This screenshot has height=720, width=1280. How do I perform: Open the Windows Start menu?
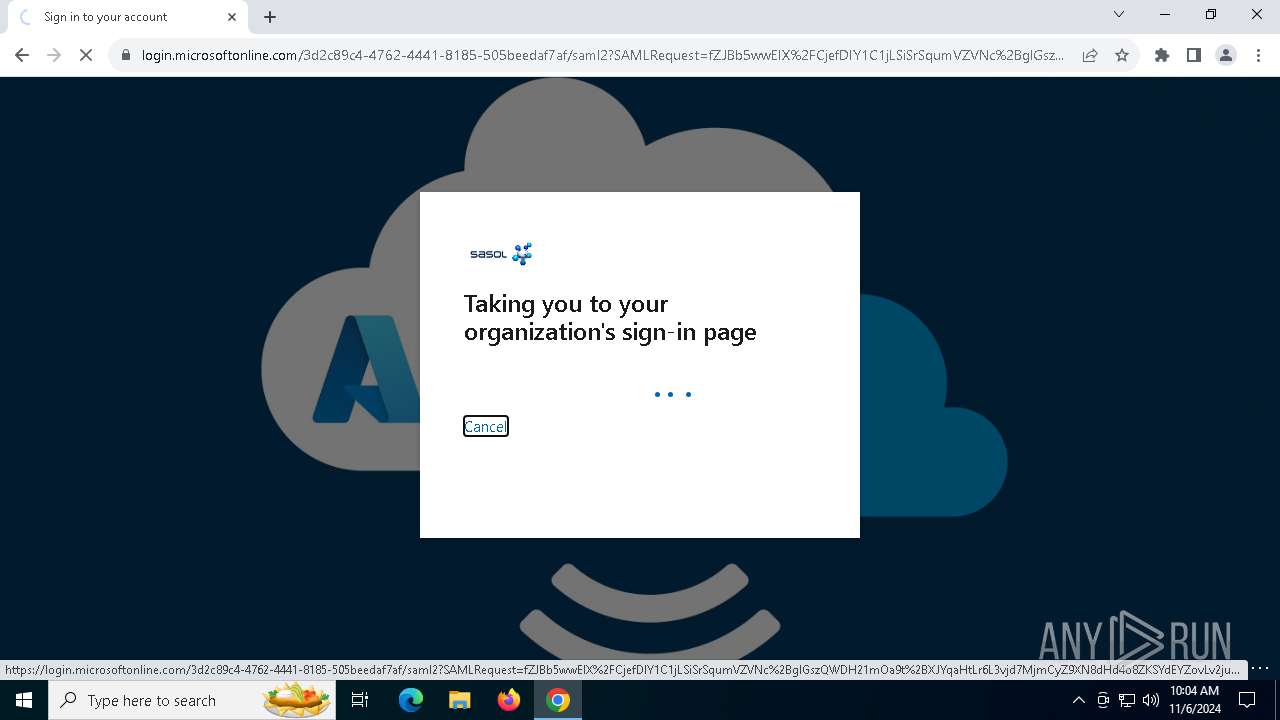[x=24, y=700]
